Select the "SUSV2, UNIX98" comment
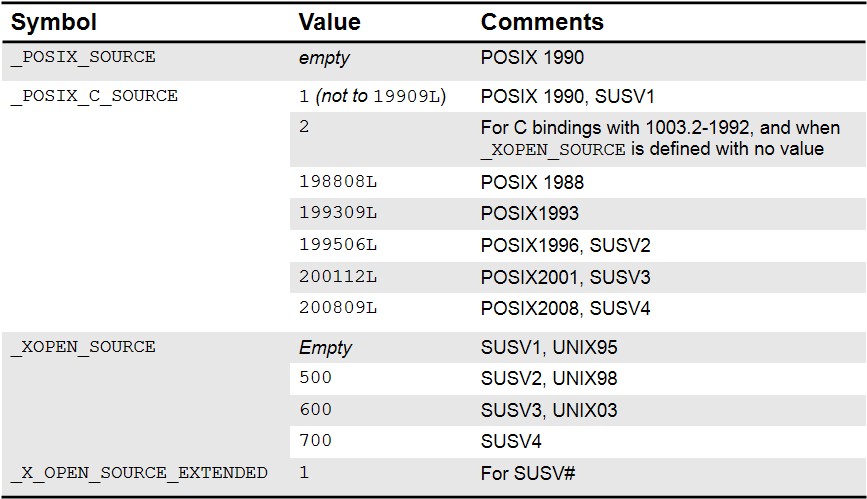Screen dimensions: 867x499 [x=549, y=378]
